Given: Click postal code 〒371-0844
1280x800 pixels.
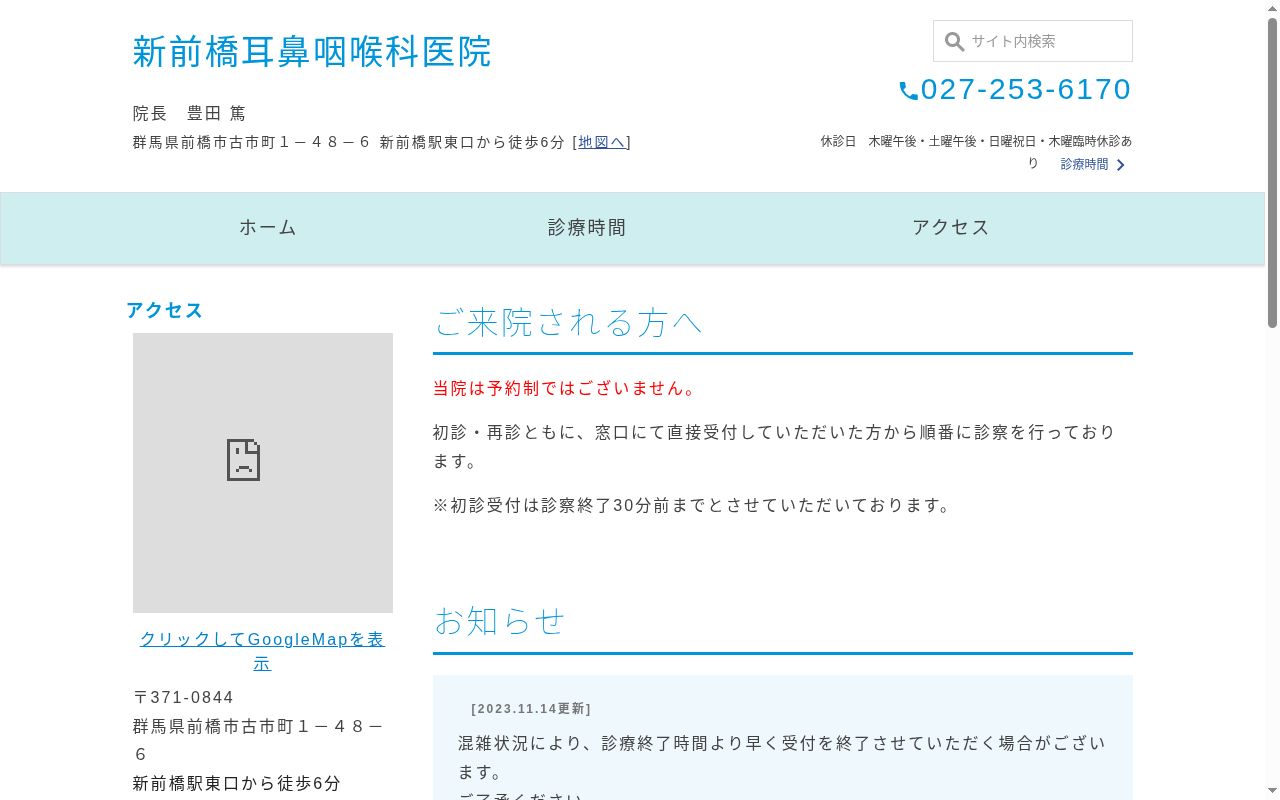Looking at the screenshot, I should (183, 698).
